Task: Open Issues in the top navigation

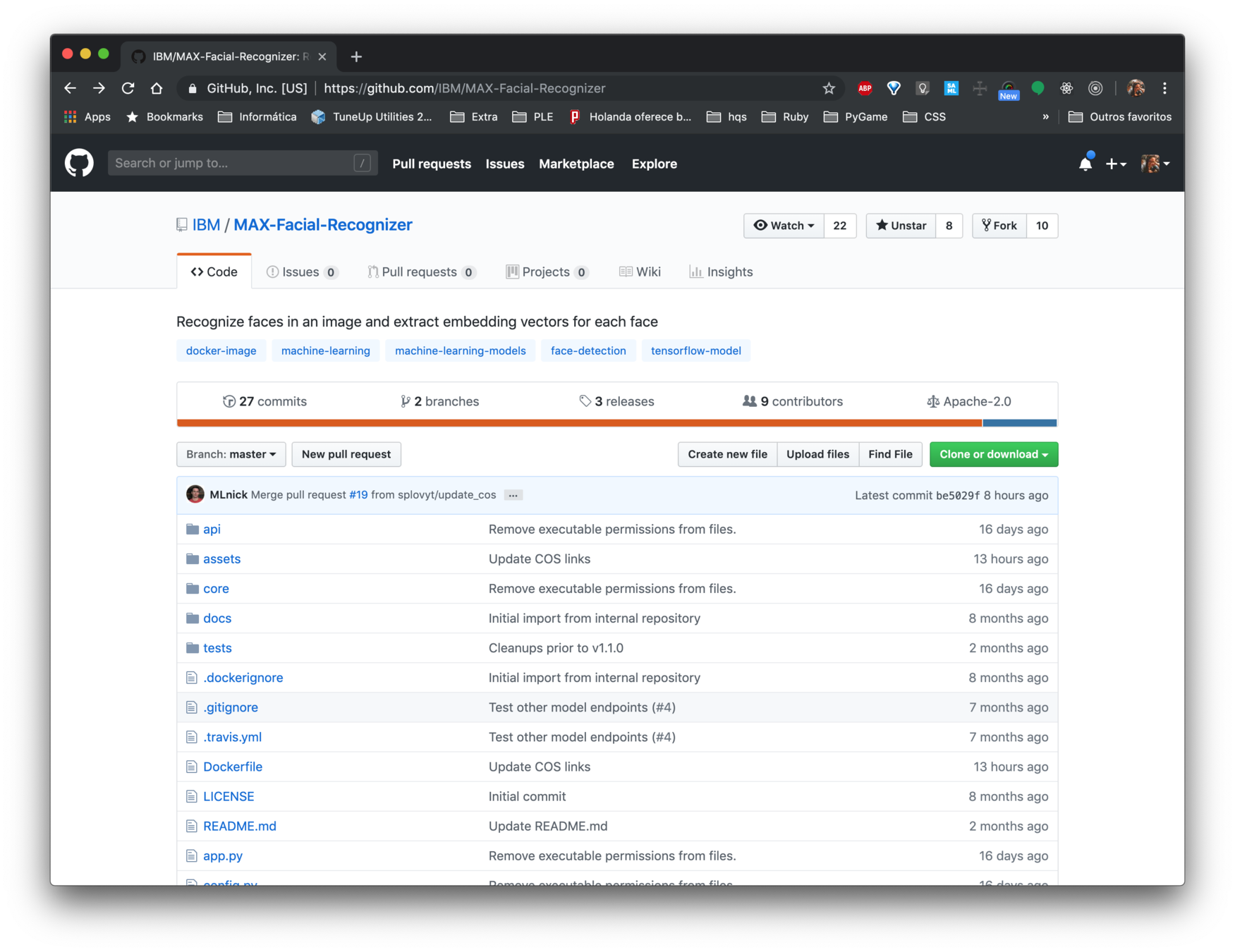Action: coord(505,164)
